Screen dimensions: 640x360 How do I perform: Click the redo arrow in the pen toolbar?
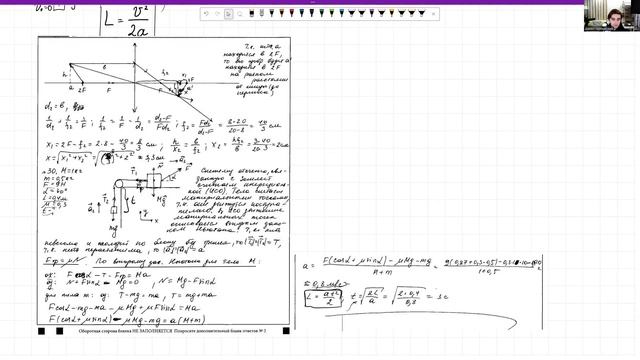point(218,14)
